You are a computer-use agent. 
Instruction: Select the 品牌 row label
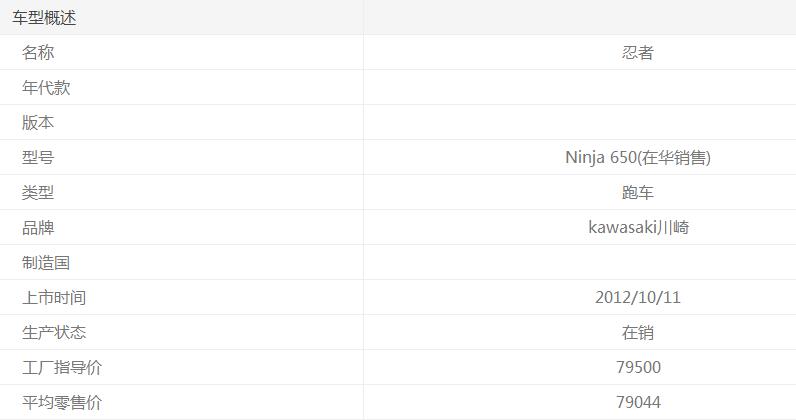click(38, 228)
